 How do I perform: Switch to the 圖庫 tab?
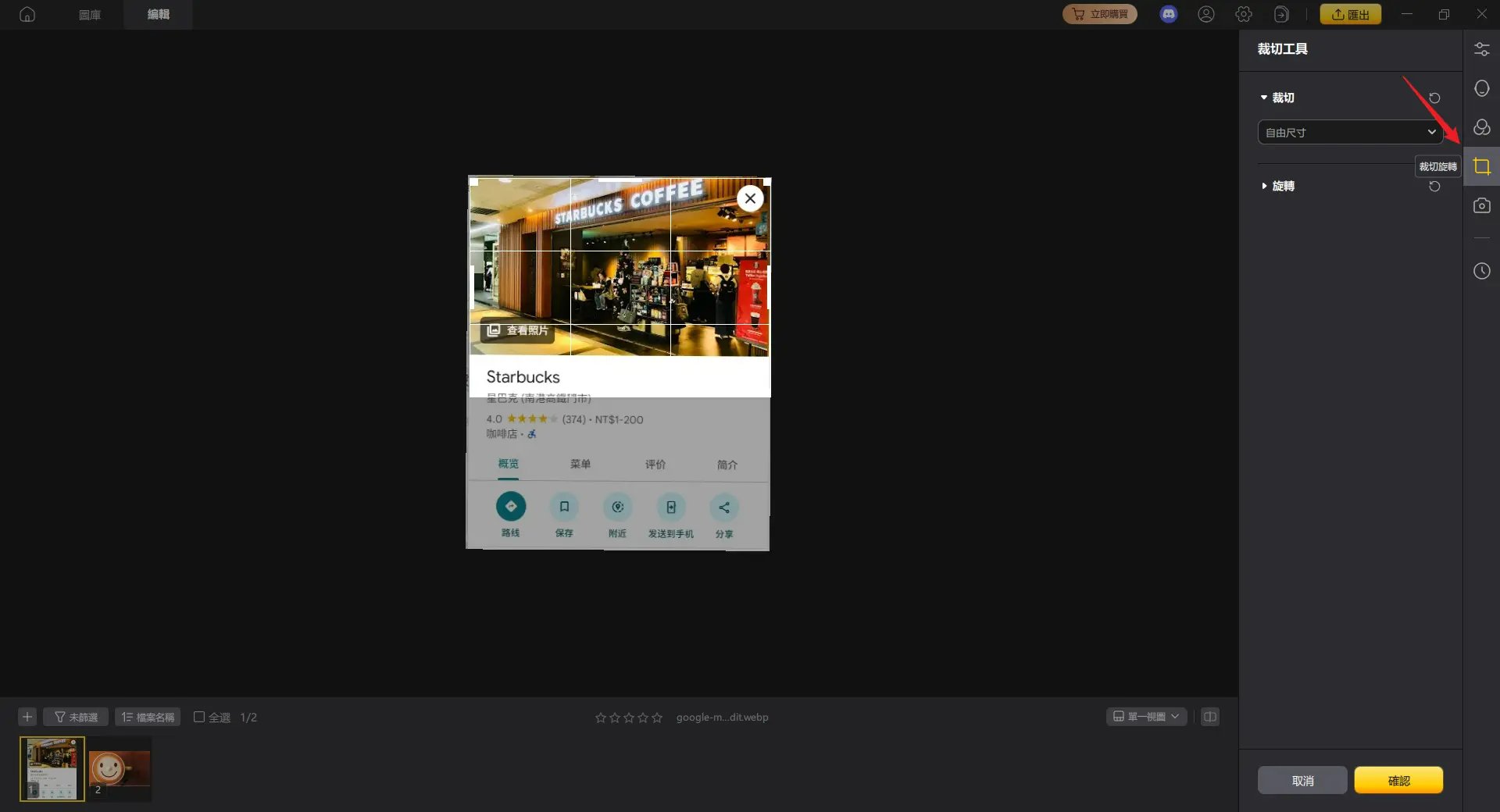pos(89,14)
